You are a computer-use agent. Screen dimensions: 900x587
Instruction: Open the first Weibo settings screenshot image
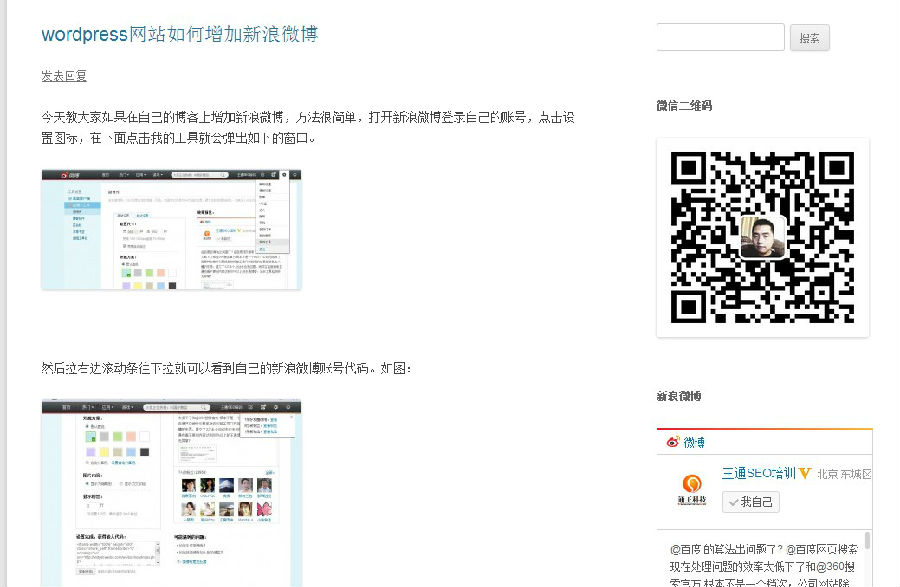point(171,229)
